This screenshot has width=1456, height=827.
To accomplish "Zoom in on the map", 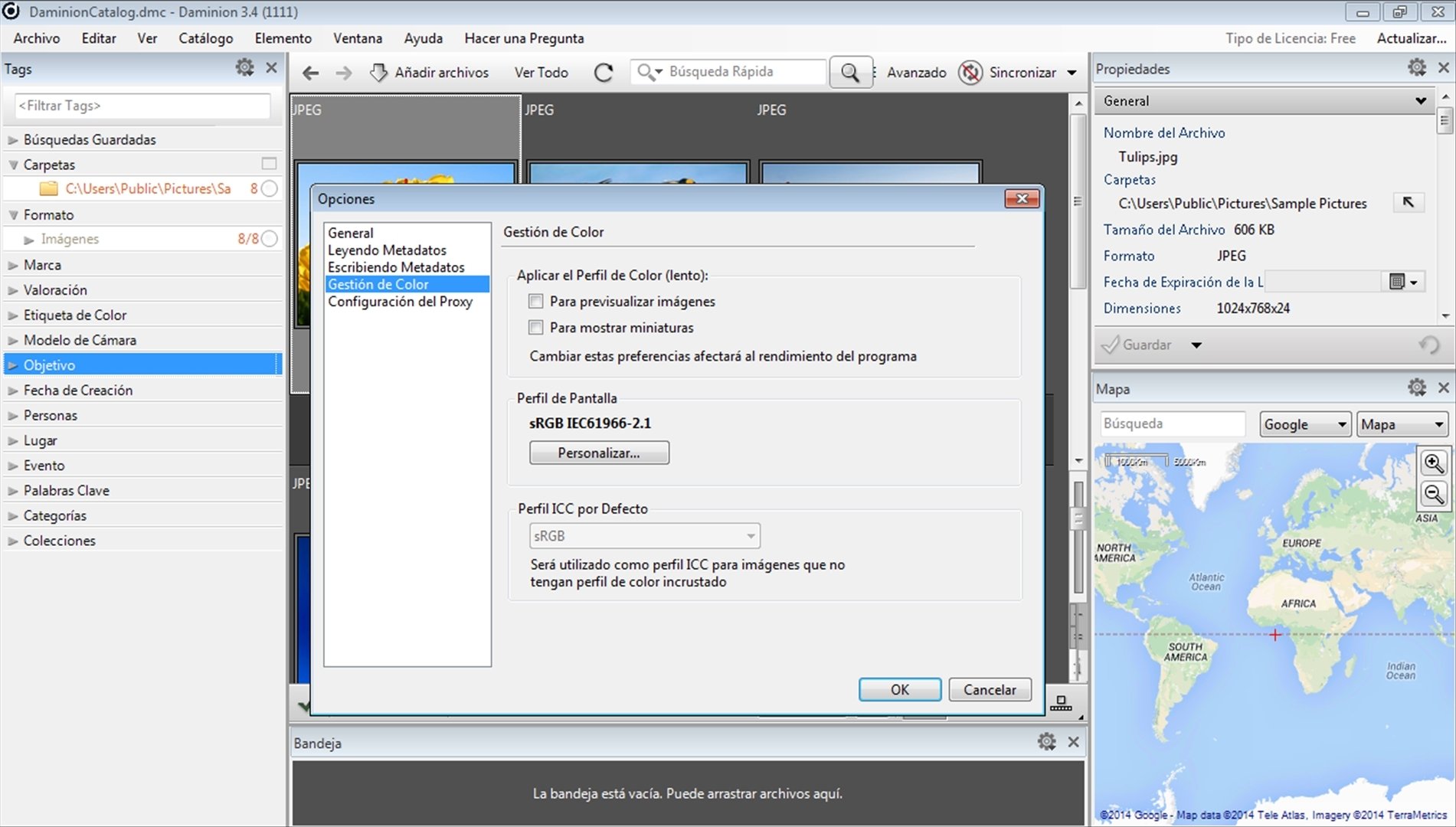I will [x=1433, y=463].
